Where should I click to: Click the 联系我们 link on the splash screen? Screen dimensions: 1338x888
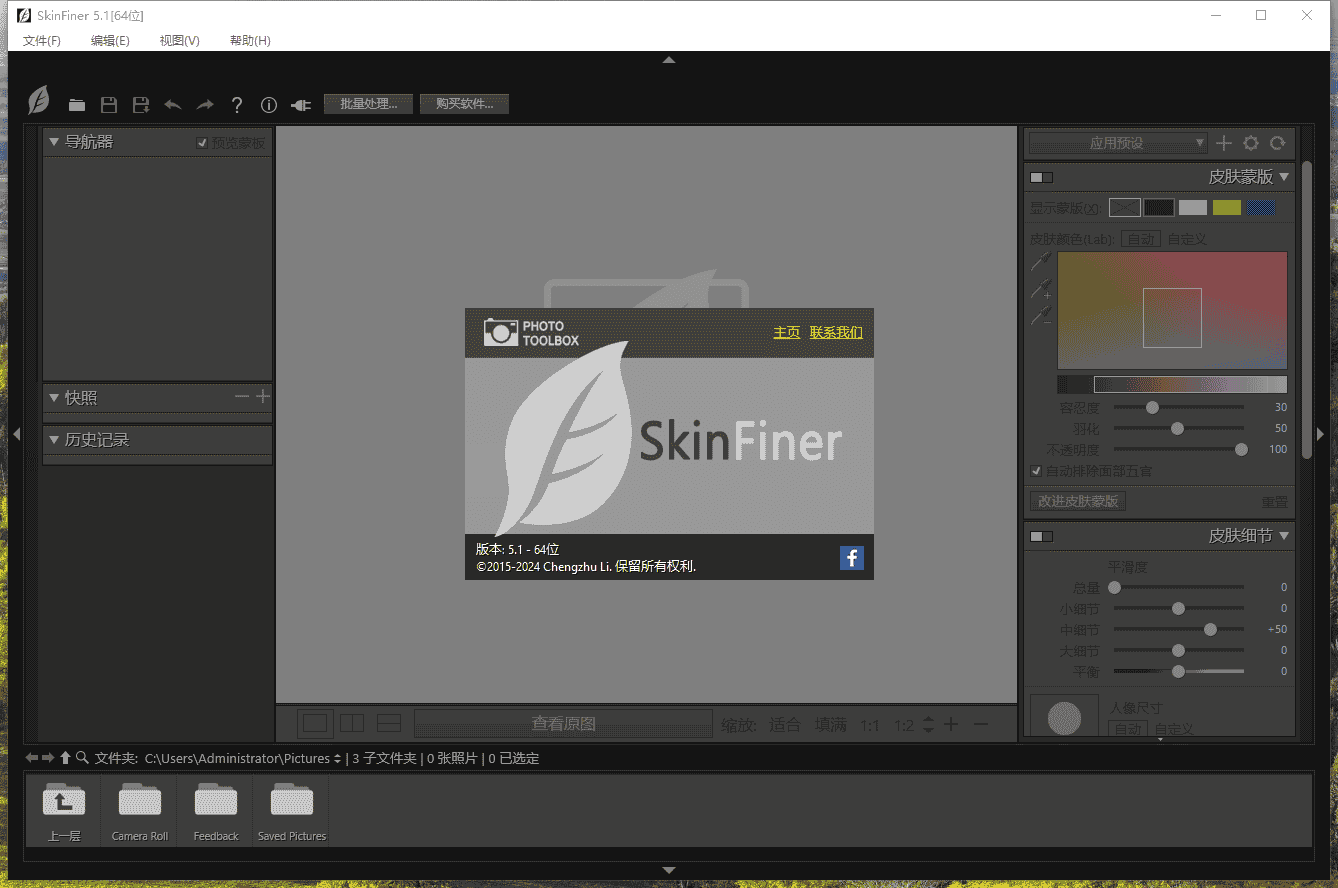836,331
